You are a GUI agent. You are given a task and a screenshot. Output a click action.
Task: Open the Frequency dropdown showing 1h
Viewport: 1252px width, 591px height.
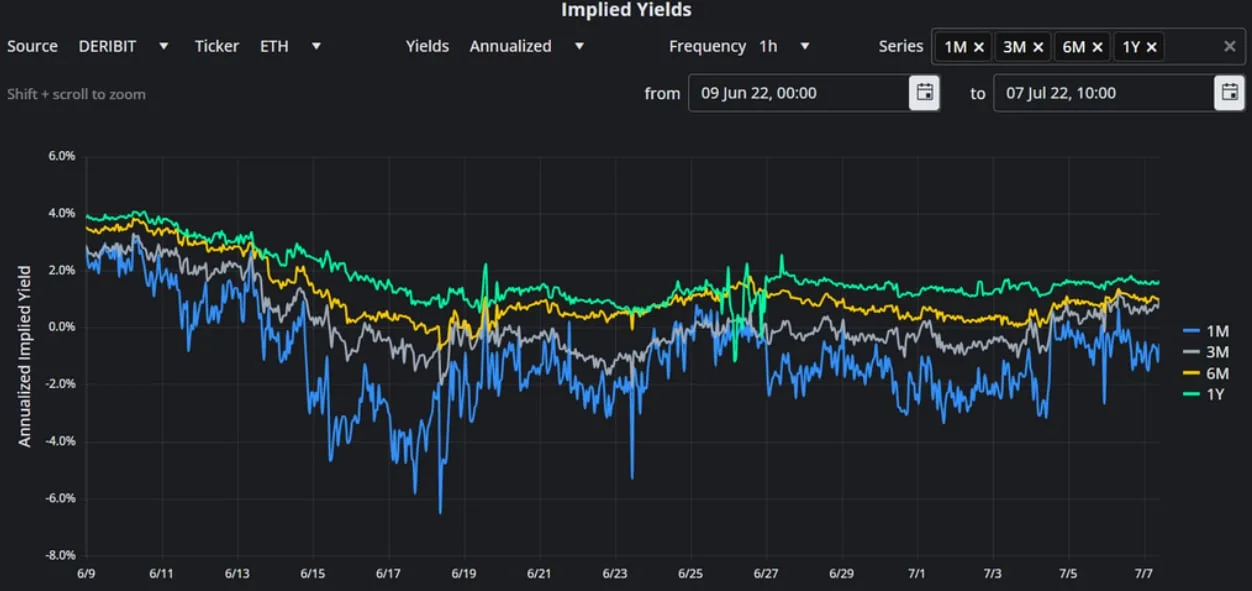click(x=784, y=46)
